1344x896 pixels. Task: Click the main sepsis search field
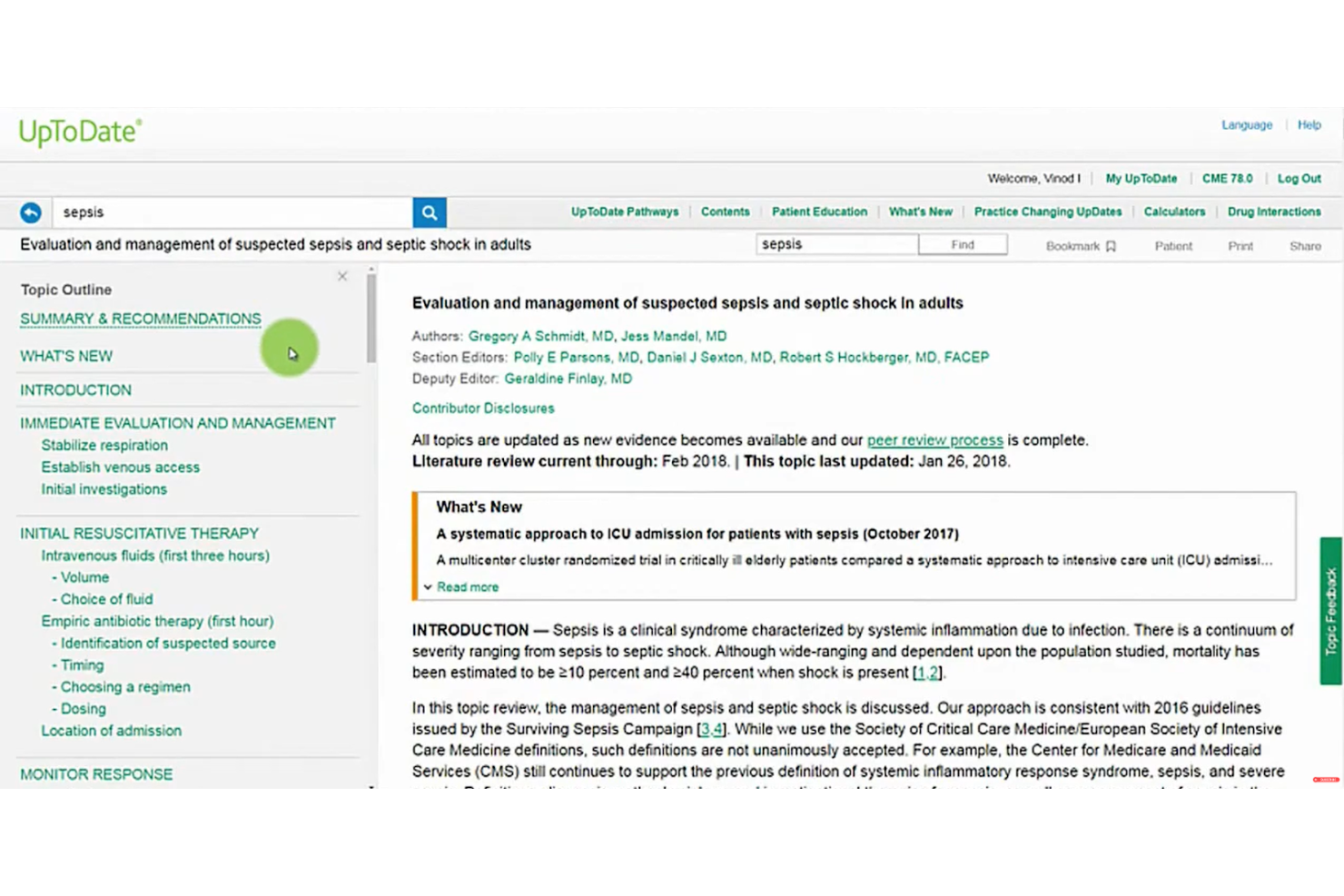pyautogui.click(x=232, y=212)
